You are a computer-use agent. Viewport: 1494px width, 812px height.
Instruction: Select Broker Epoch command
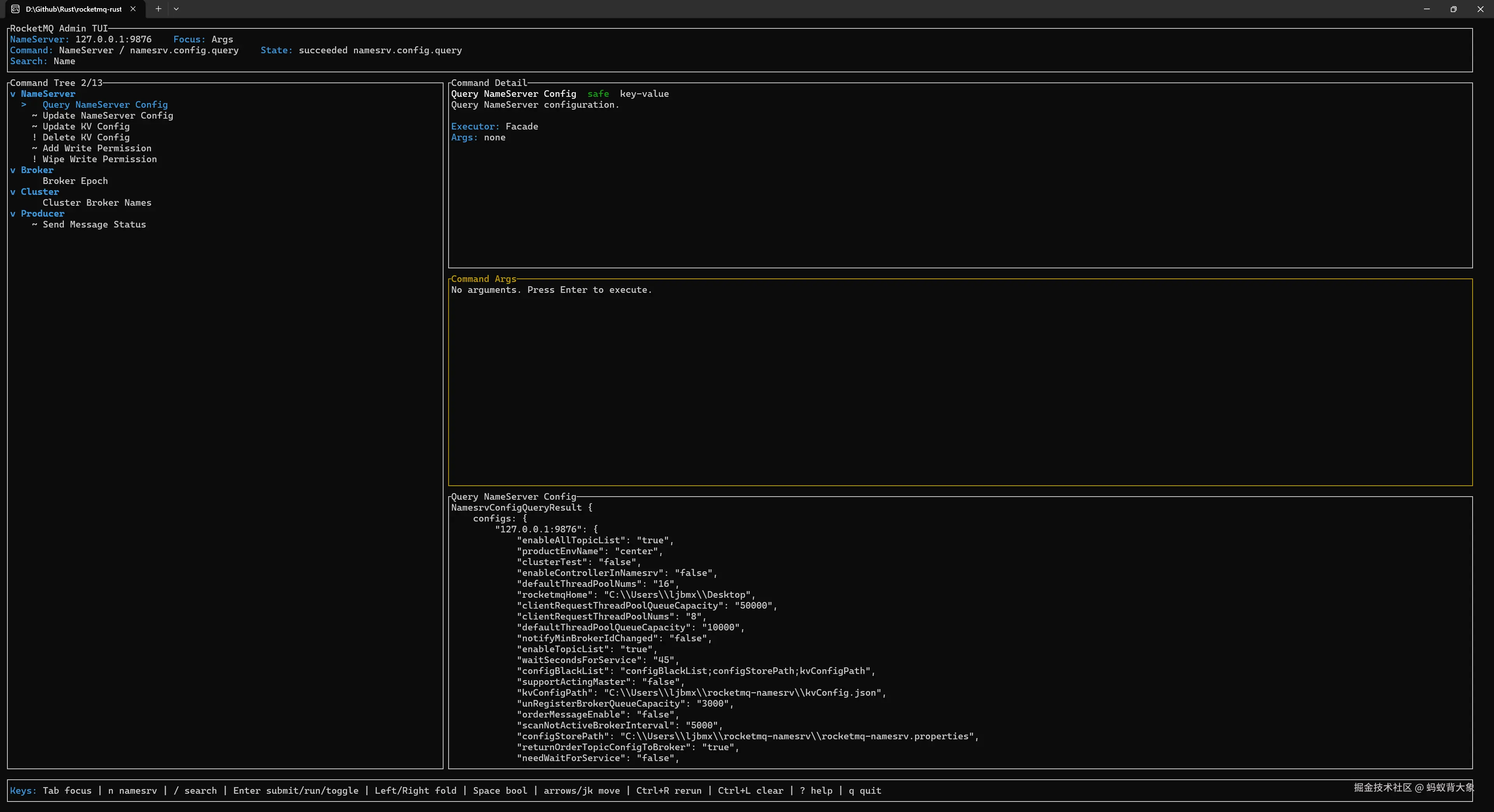point(75,181)
